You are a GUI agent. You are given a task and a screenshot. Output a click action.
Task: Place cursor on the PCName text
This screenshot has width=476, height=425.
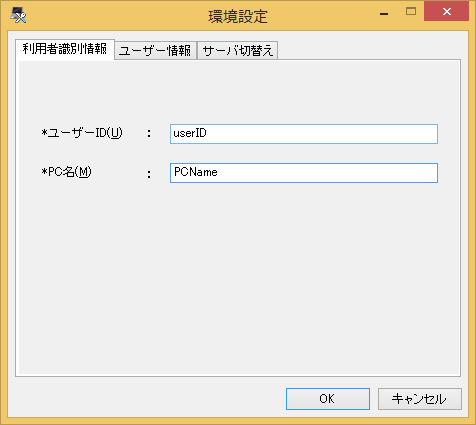click(x=196, y=172)
